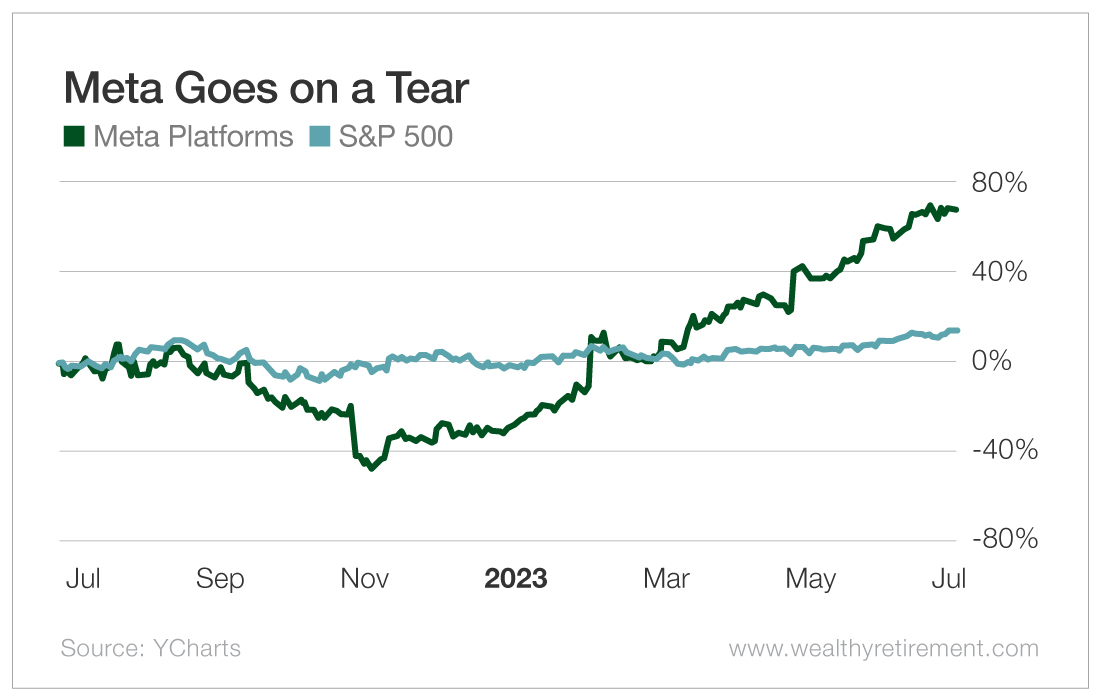
Task: Click the 0% y-axis label
Action: coord(1008,361)
